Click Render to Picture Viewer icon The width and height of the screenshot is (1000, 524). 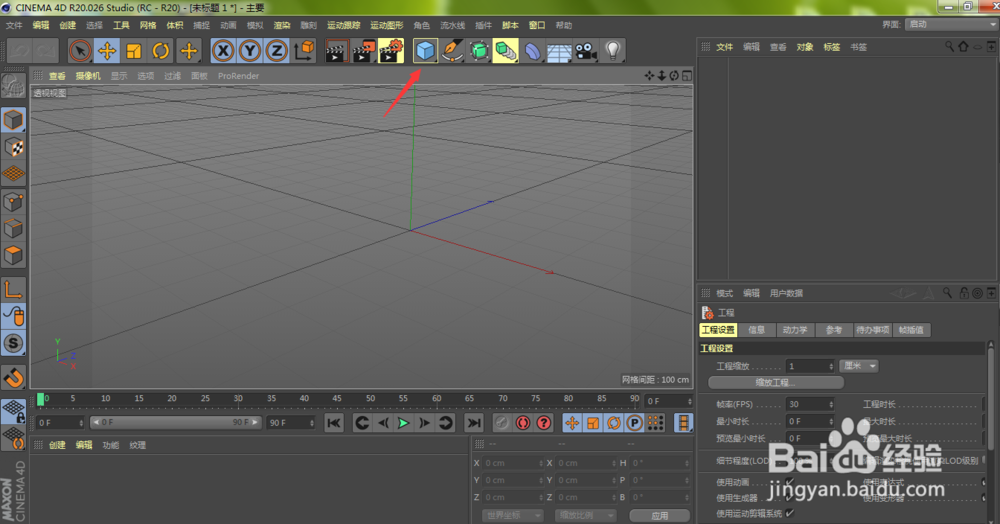click(364, 50)
